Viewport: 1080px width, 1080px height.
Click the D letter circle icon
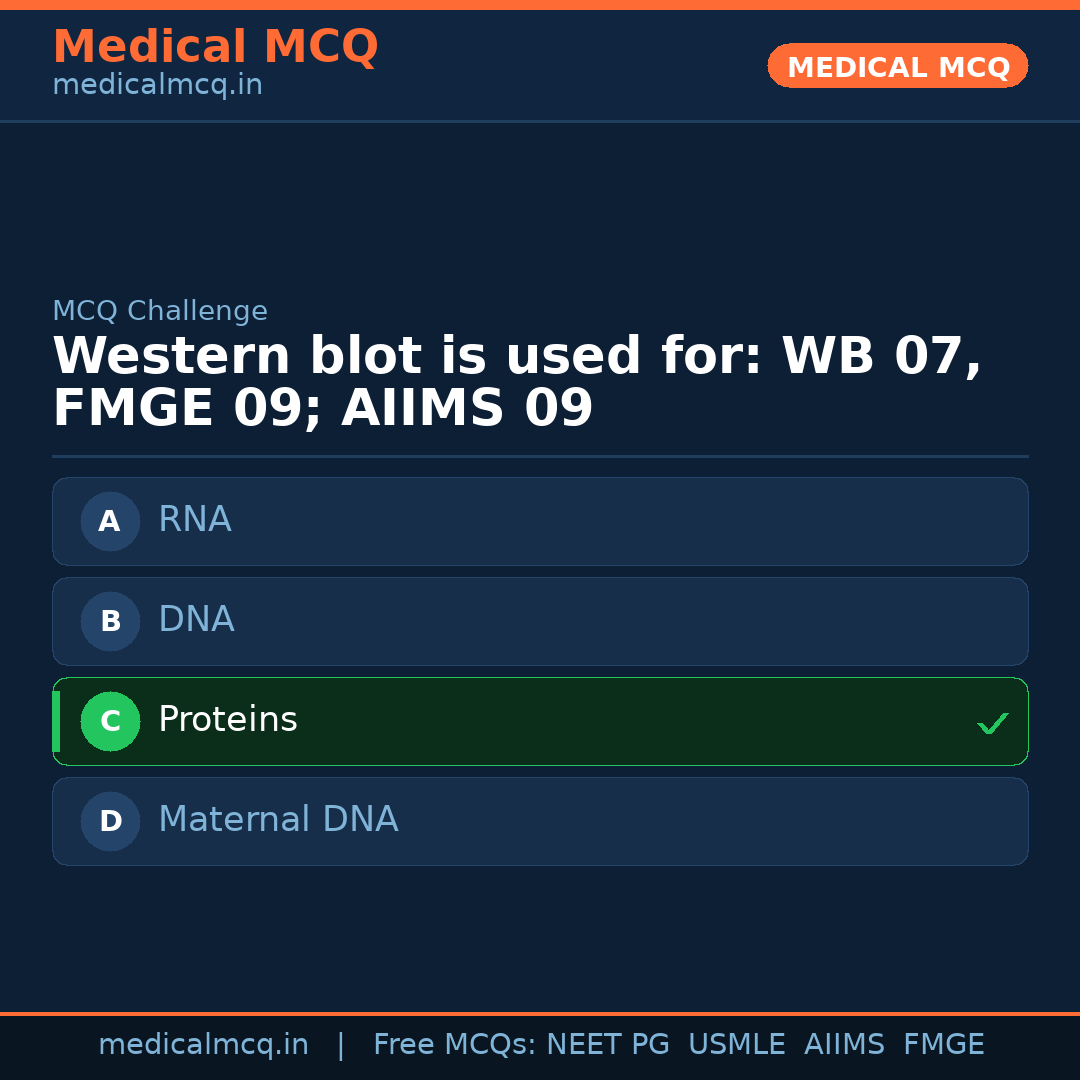click(110, 821)
